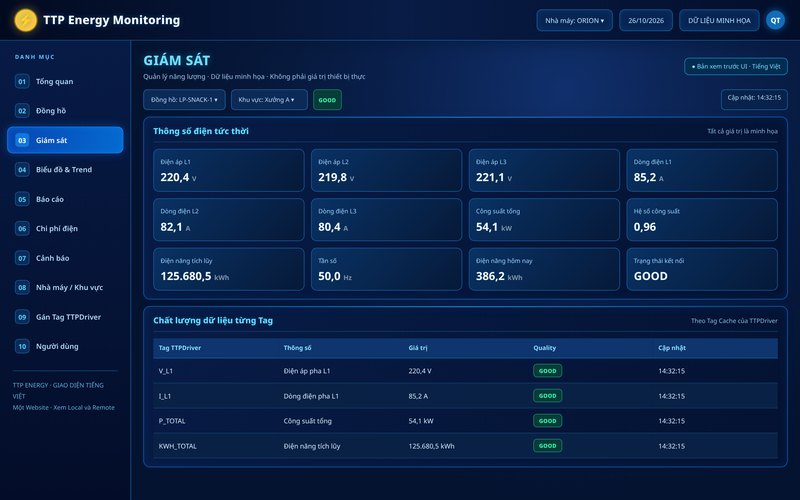Click the 125.680,5 kWh table value
The width and height of the screenshot is (800, 500).
pyautogui.click(x=431, y=446)
